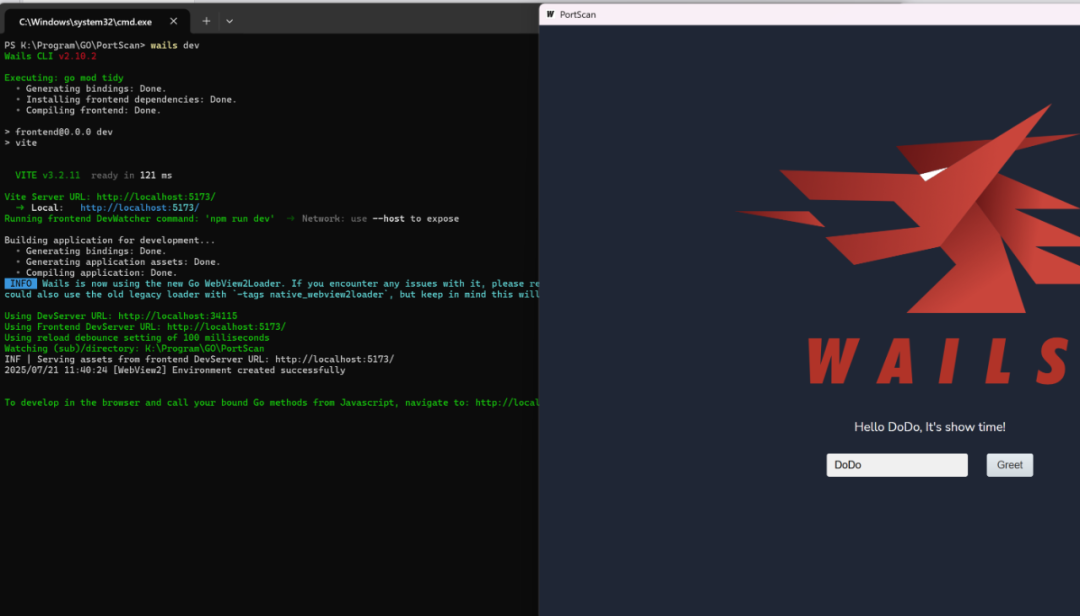This screenshot has height=616, width=1080.
Task: Open a new terminal tab with plus icon
Action: pos(206,21)
